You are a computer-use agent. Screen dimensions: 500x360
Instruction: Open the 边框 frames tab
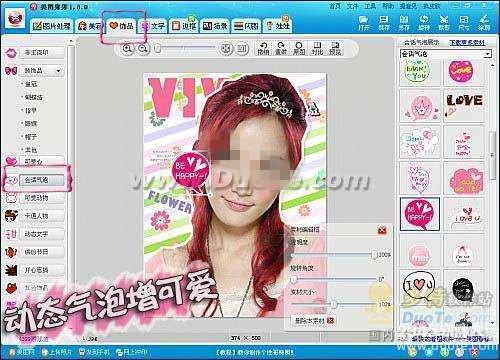point(184,26)
